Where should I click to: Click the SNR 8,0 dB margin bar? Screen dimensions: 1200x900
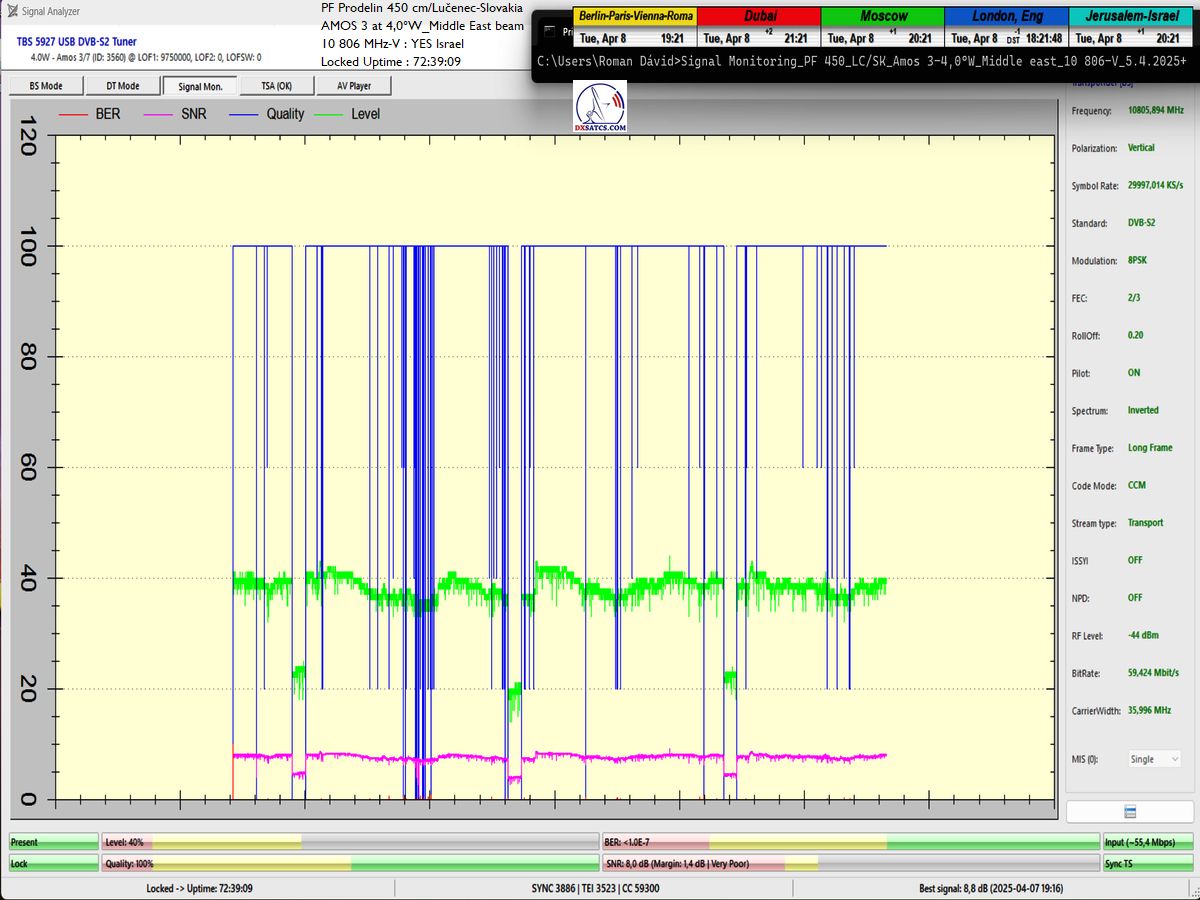[x=850, y=863]
